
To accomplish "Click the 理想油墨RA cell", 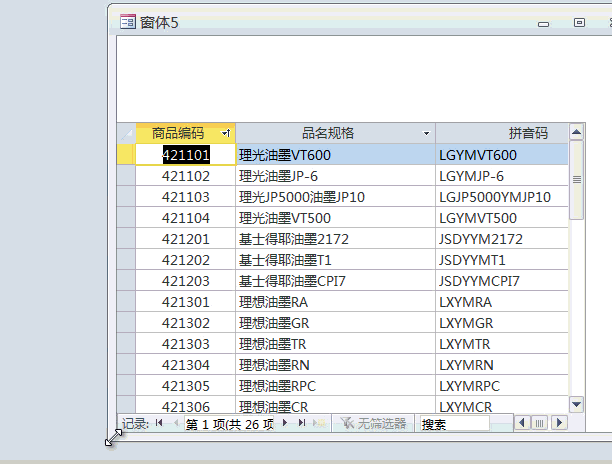I will [x=336, y=302].
